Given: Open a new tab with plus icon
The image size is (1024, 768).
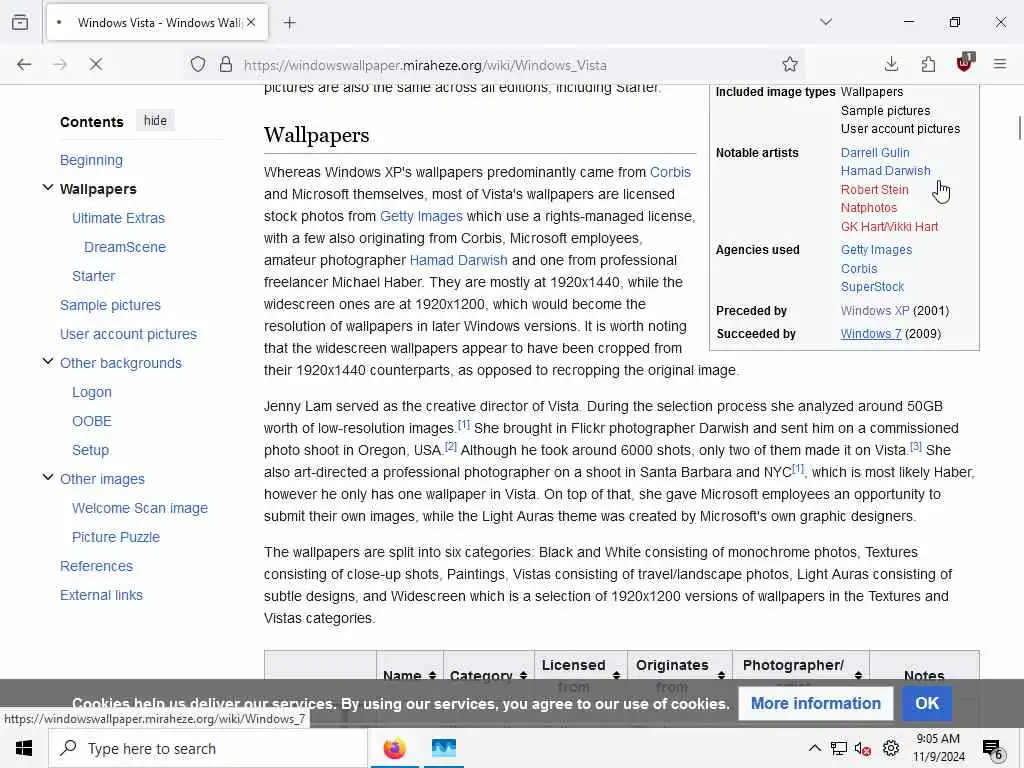Looking at the screenshot, I should tap(289, 23).
